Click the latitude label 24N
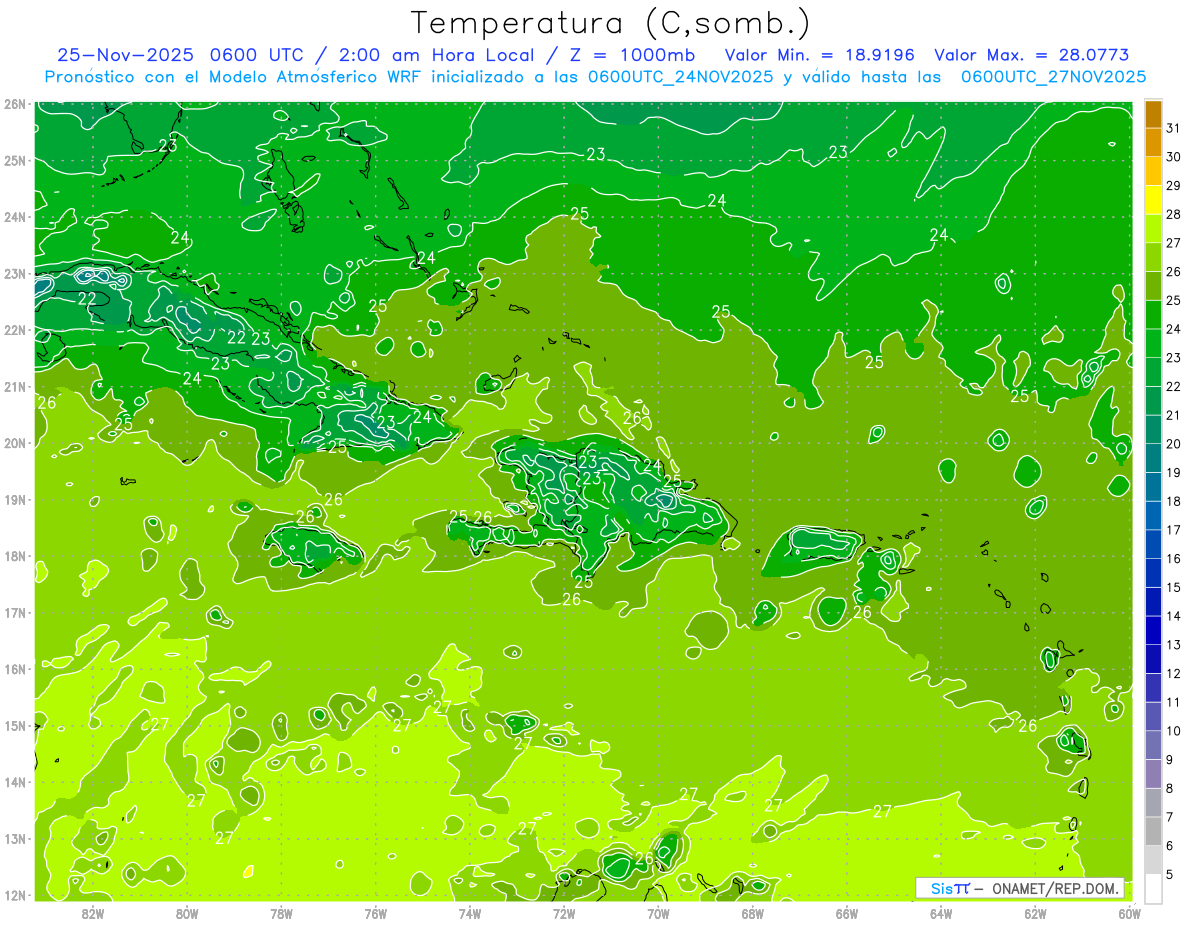 (15, 217)
